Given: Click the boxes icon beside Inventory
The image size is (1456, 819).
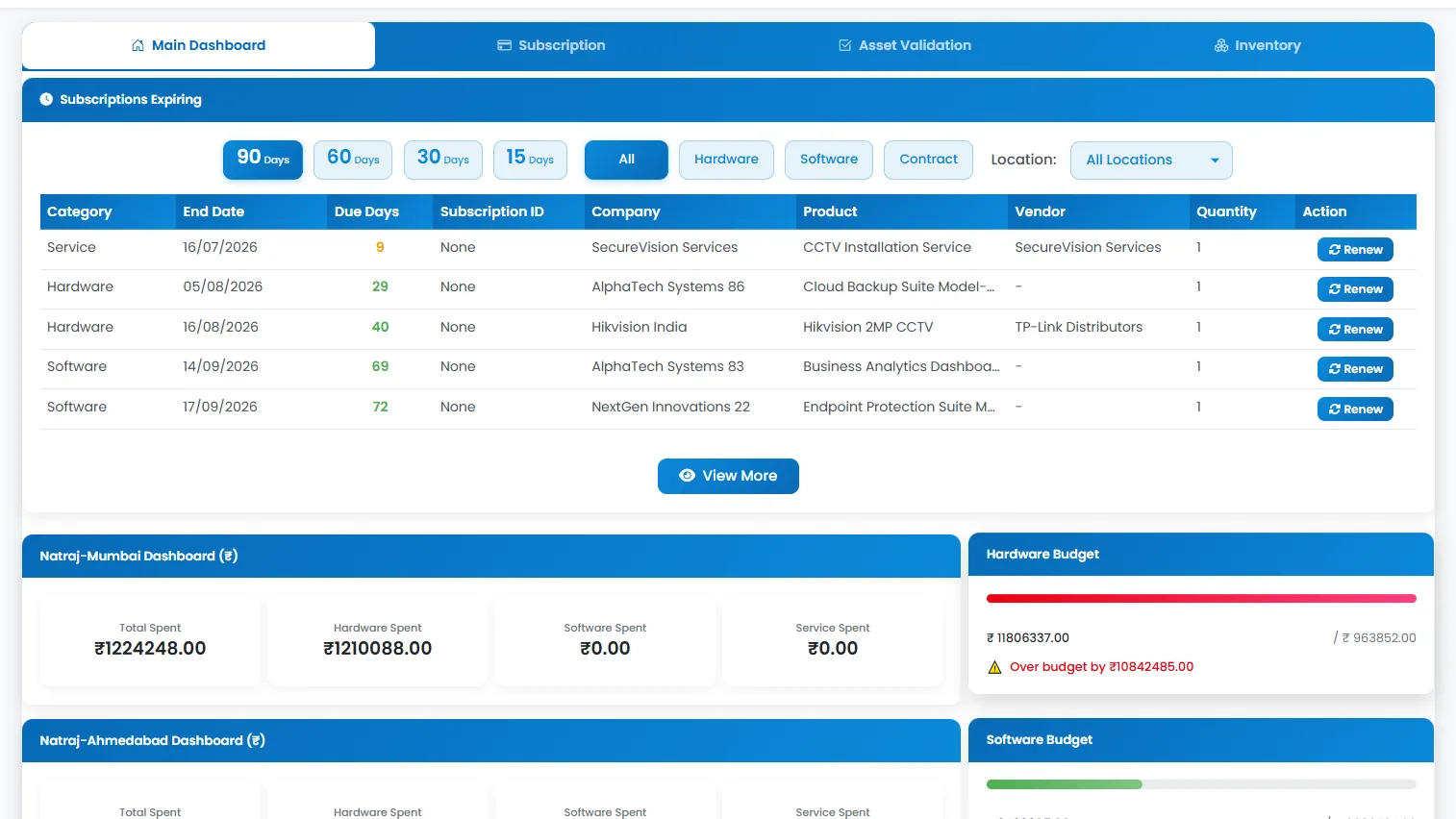Looking at the screenshot, I should pos(1221,45).
